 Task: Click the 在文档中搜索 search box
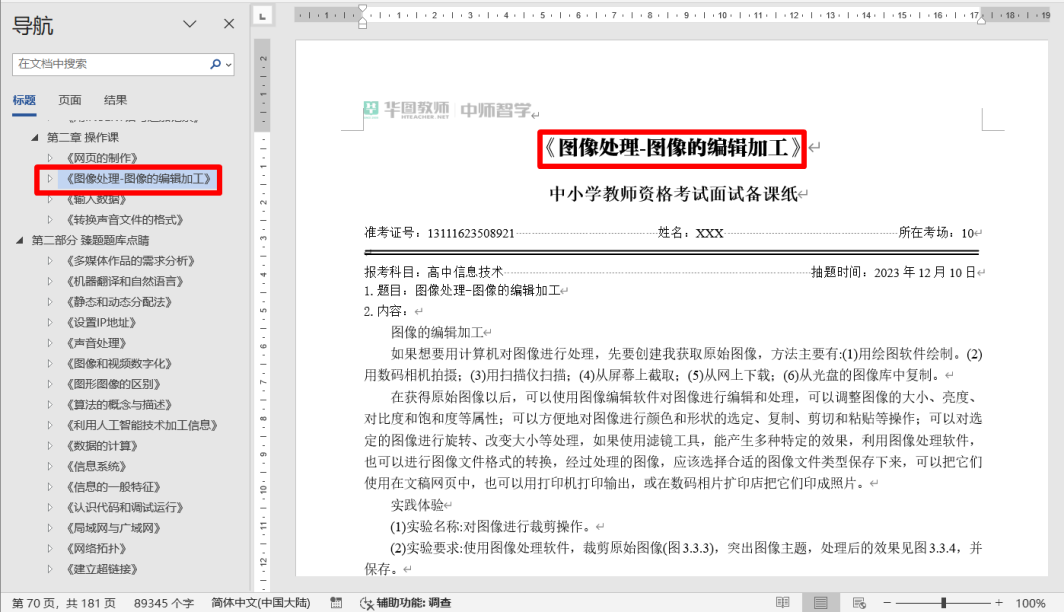tap(110, 64)
